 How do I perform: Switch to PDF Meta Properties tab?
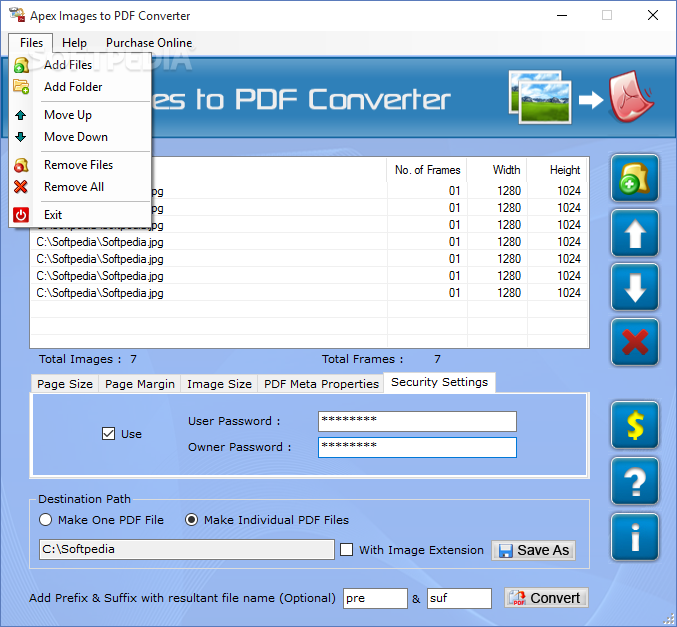321,384
